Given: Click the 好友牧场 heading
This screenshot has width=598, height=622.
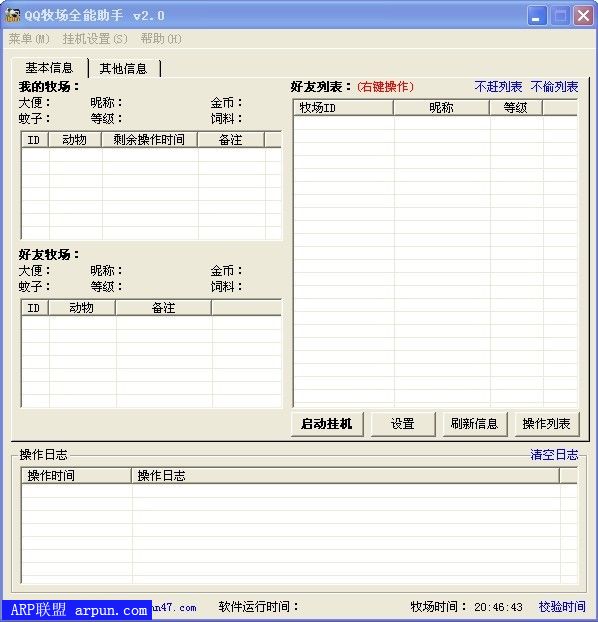Looking at the screenshot, I should (48, 254).
